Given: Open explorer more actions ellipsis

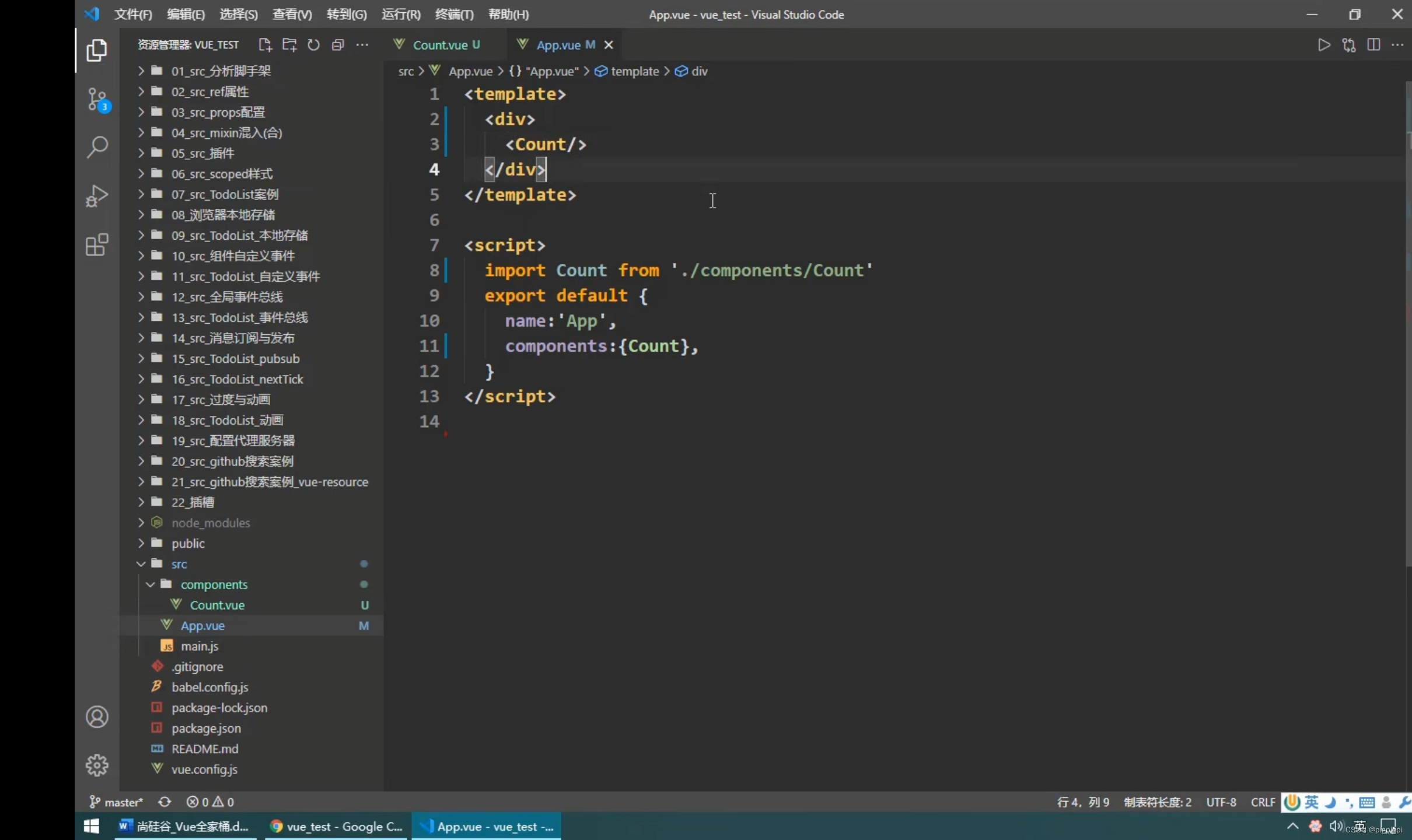Looking at the screenshot, I should pyautogui.click(x=362, y=45).
